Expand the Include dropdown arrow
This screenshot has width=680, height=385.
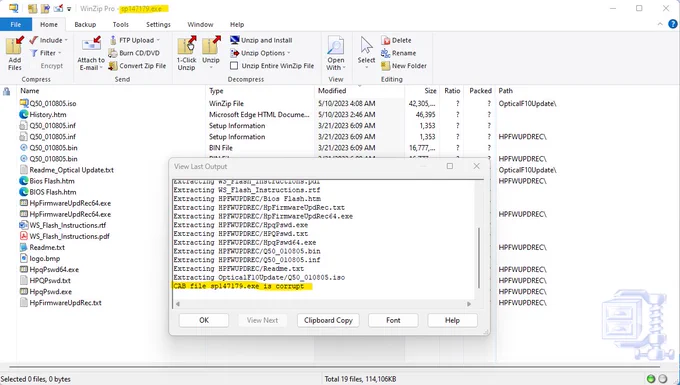tap(66, 40)
